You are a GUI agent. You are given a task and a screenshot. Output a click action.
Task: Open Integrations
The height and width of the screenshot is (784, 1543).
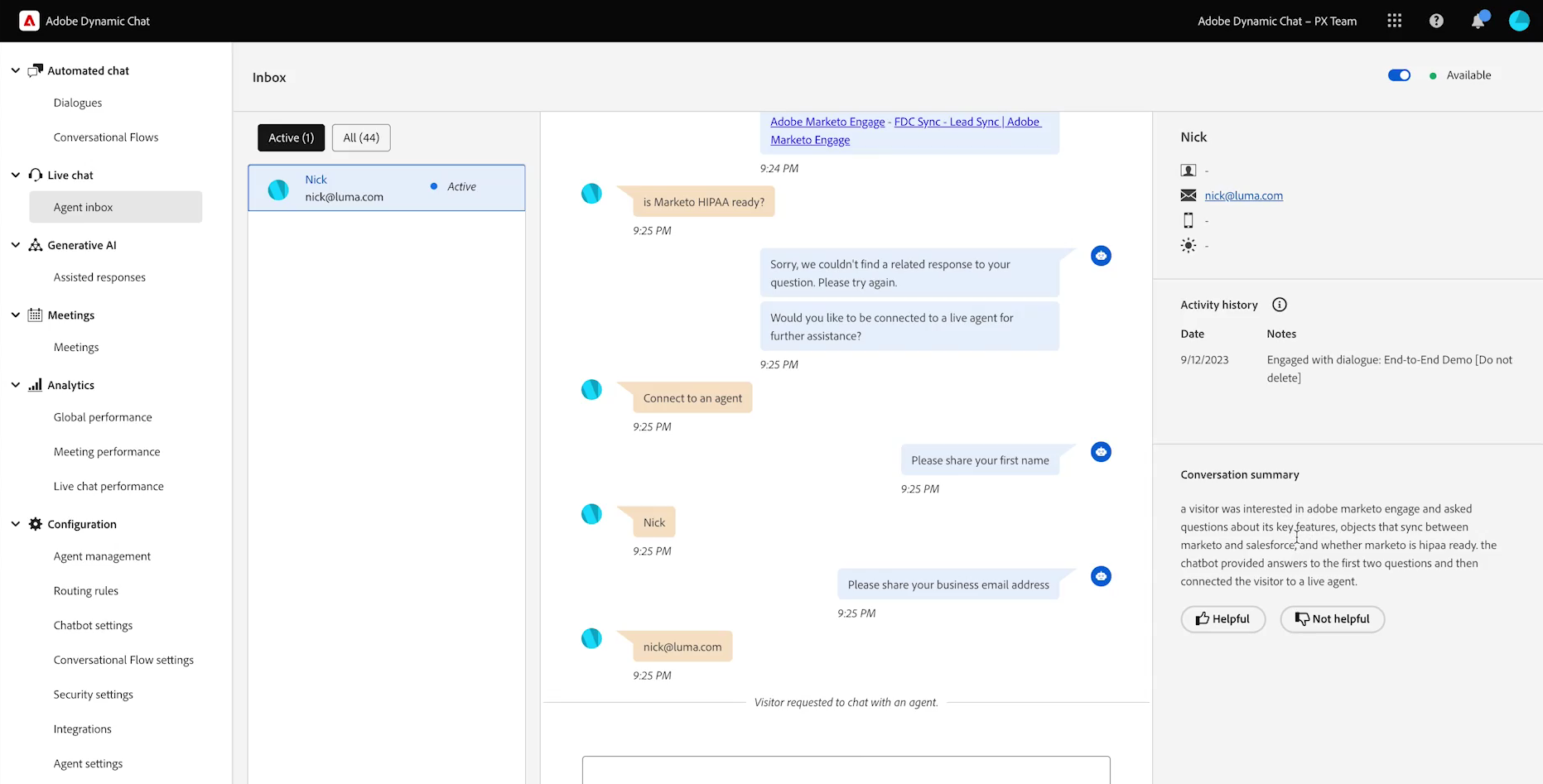pyautogui.click(x=83, y=729)
